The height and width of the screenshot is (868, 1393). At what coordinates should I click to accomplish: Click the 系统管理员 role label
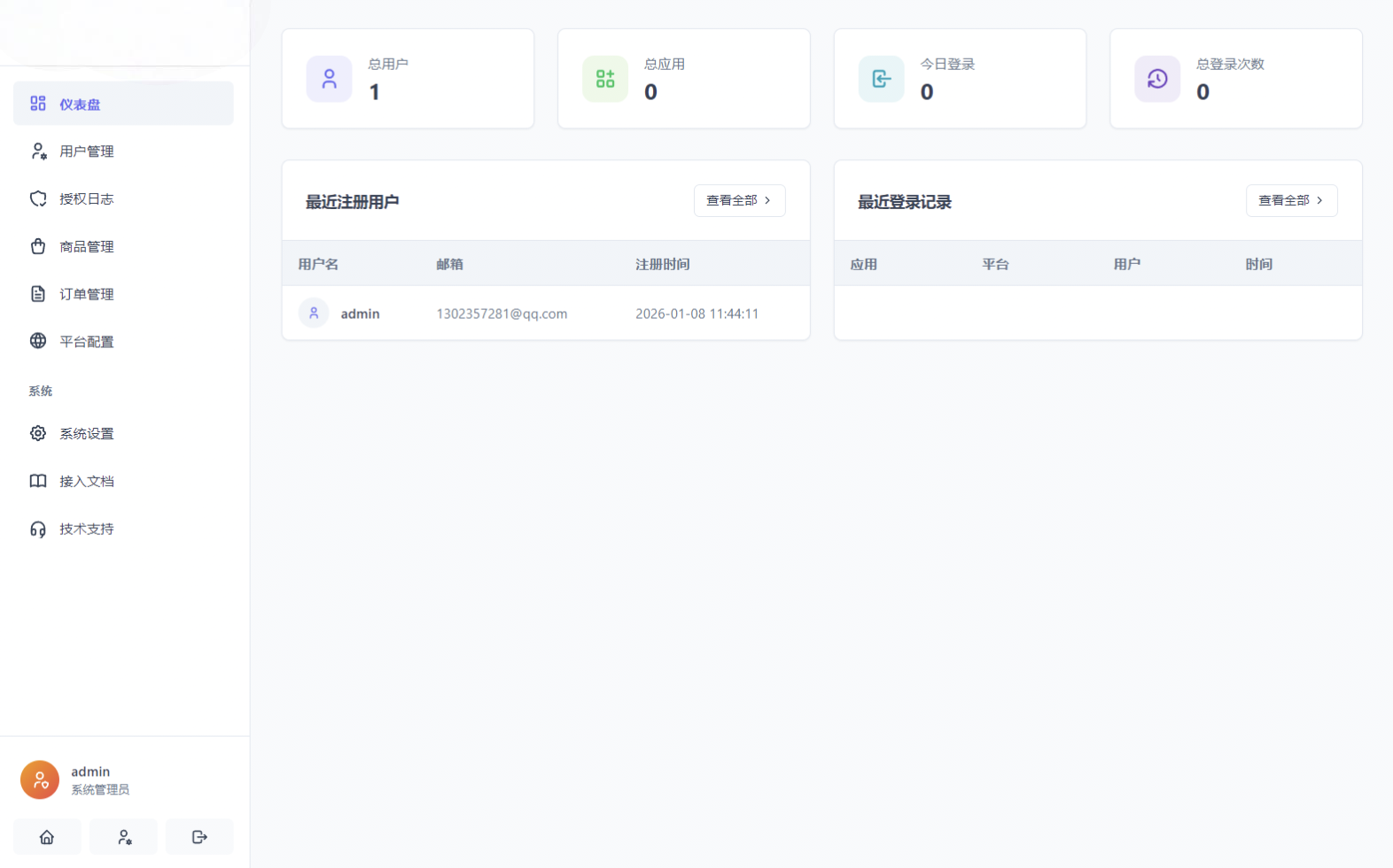pyautogui.click(x=100, y=790)
